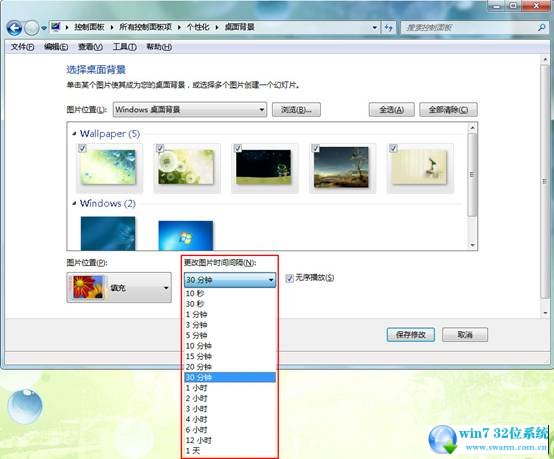Choose highlighted 30 分钟 in the interval list

(230, 377)
